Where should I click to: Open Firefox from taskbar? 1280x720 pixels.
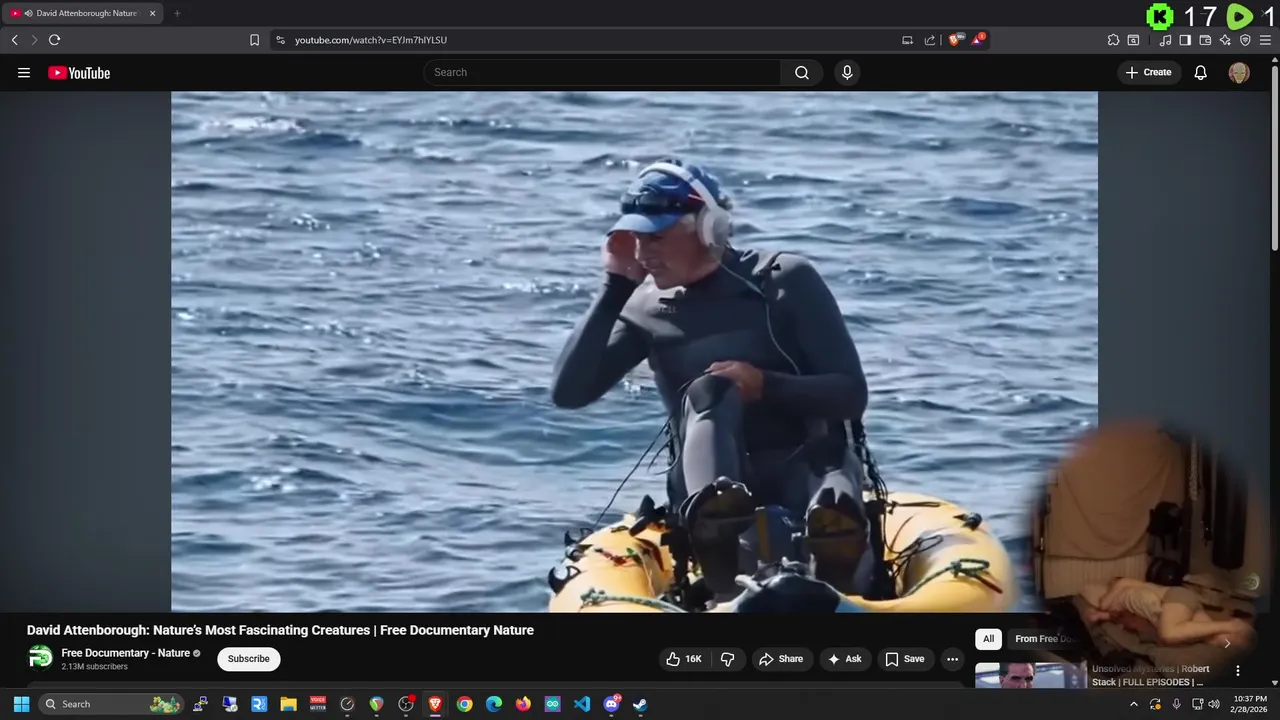pyautogui.click(x=523, y=704)
